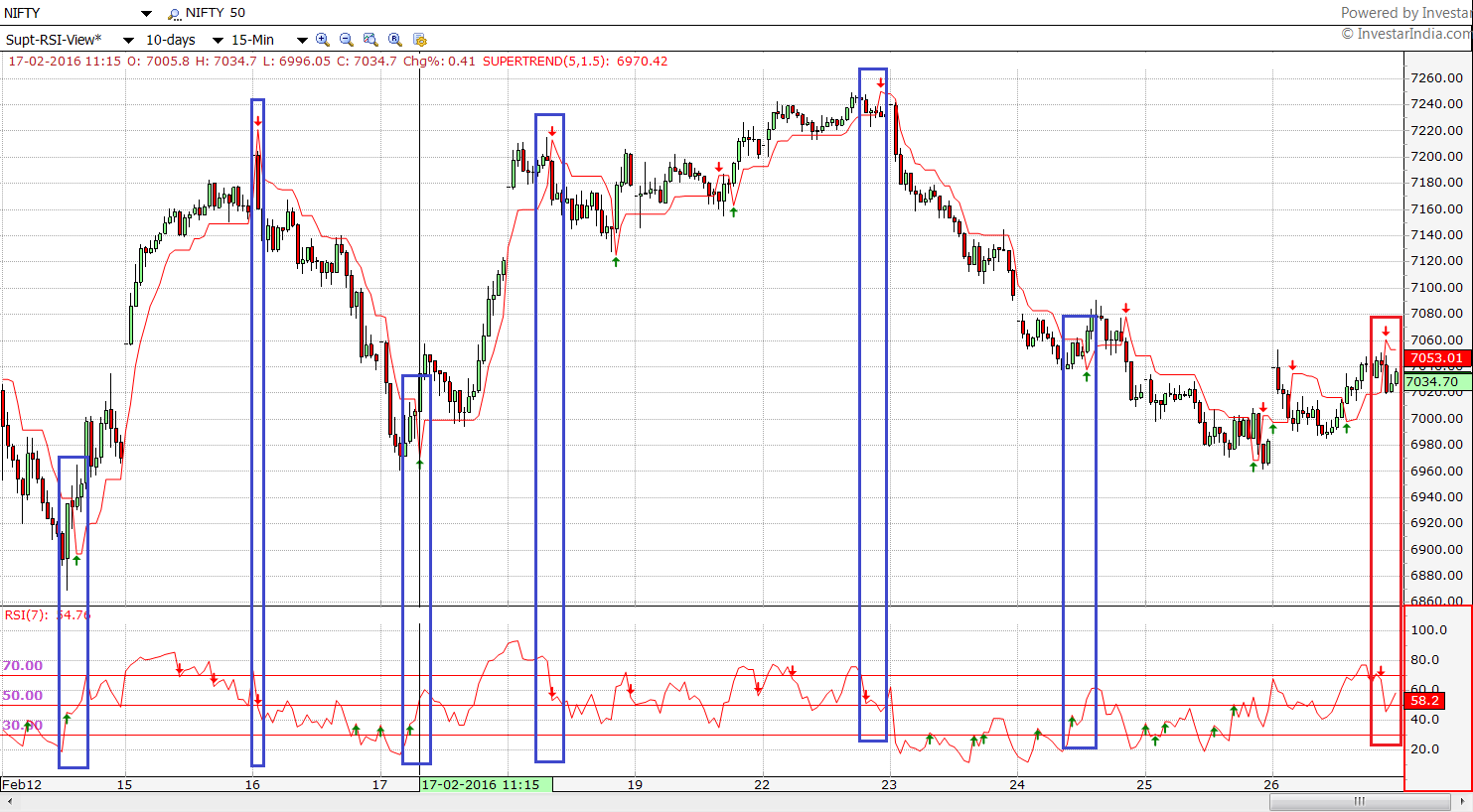Open the chart settings gear icon
The image size is (1473, 812).
click(x=420, y=40)
